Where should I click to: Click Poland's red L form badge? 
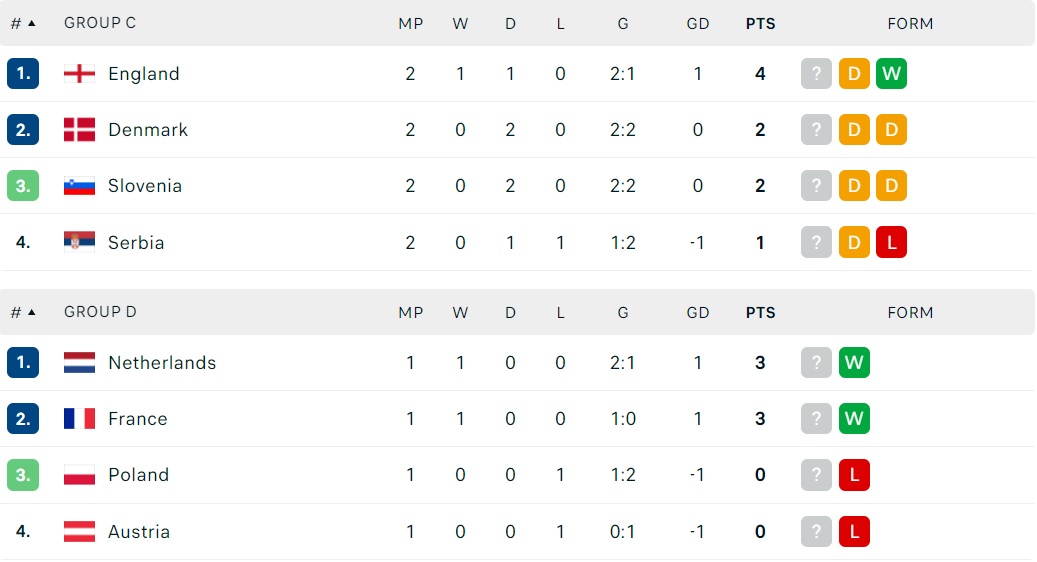click(854, 475)
